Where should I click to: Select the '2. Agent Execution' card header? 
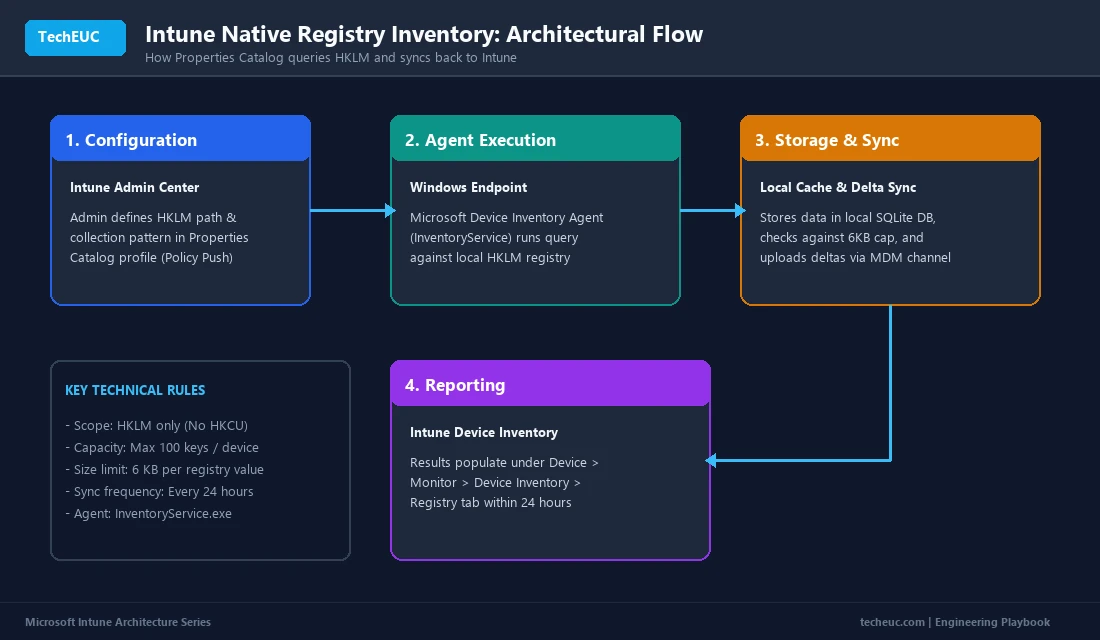click(535, 139)
